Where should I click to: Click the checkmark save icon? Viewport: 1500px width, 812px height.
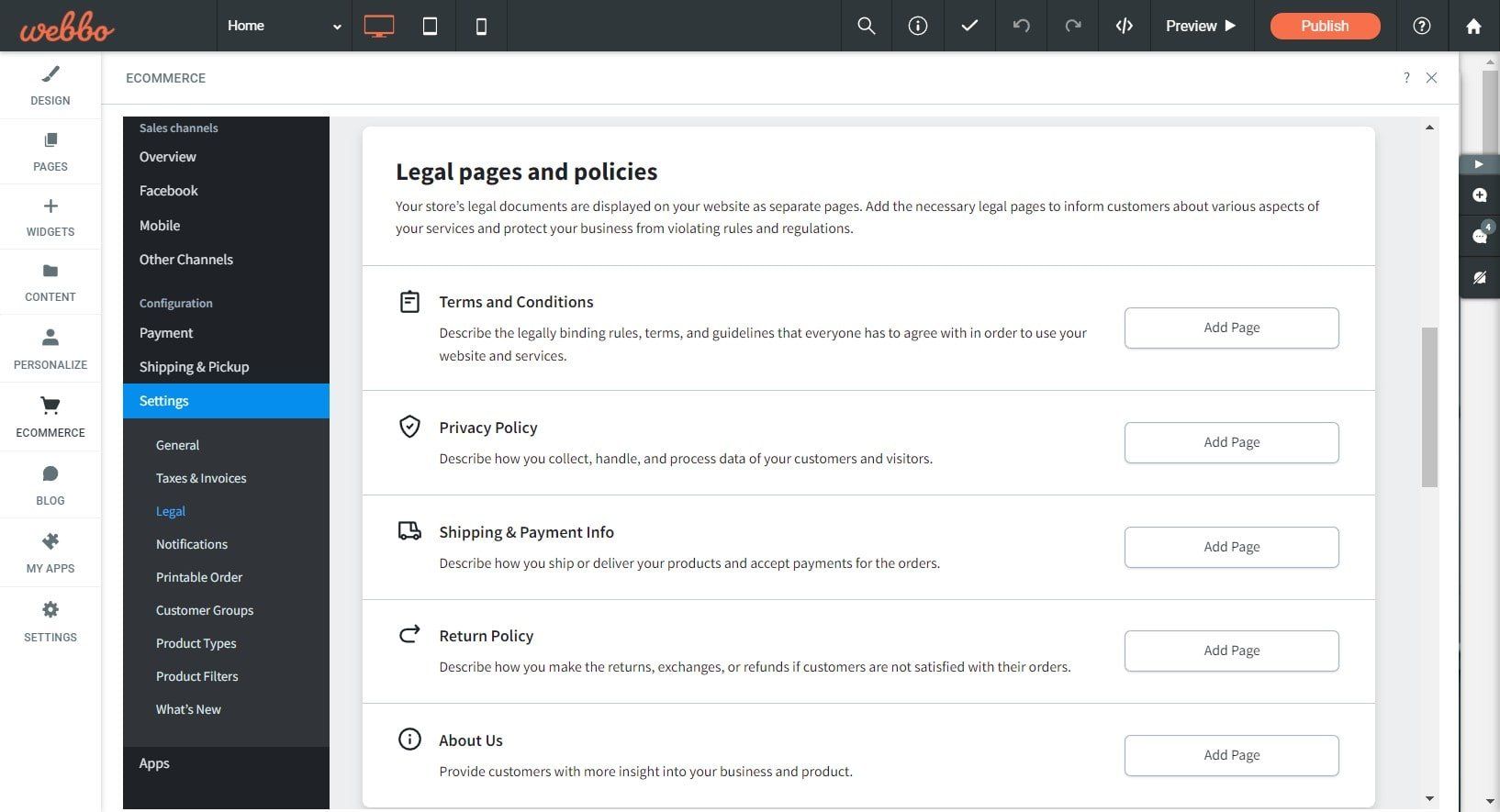coord(969,26)
